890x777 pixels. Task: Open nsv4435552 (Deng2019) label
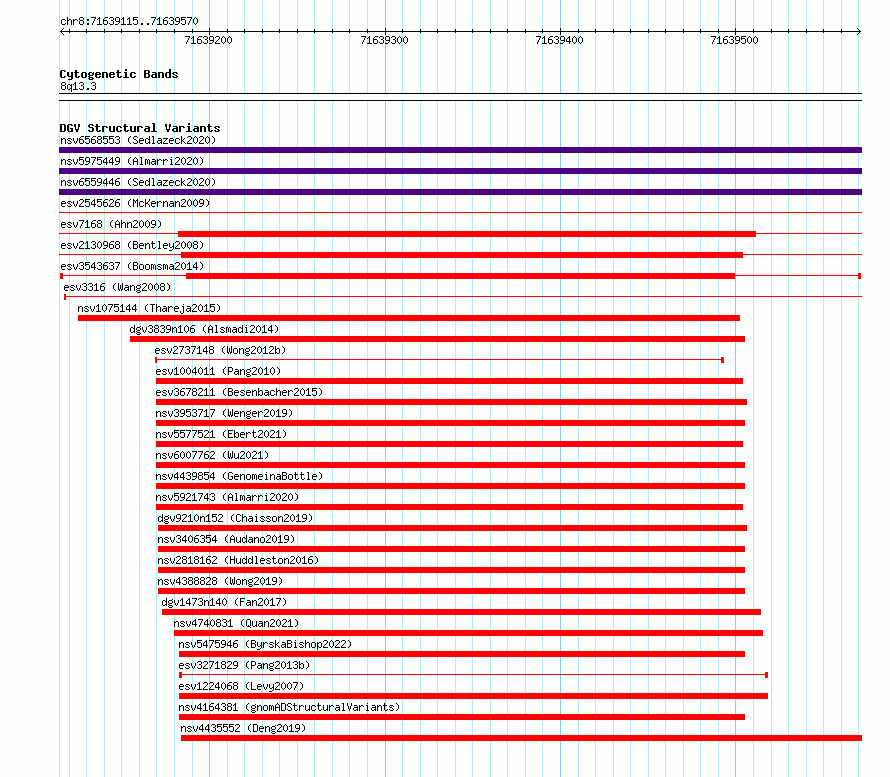click(243, 728)
